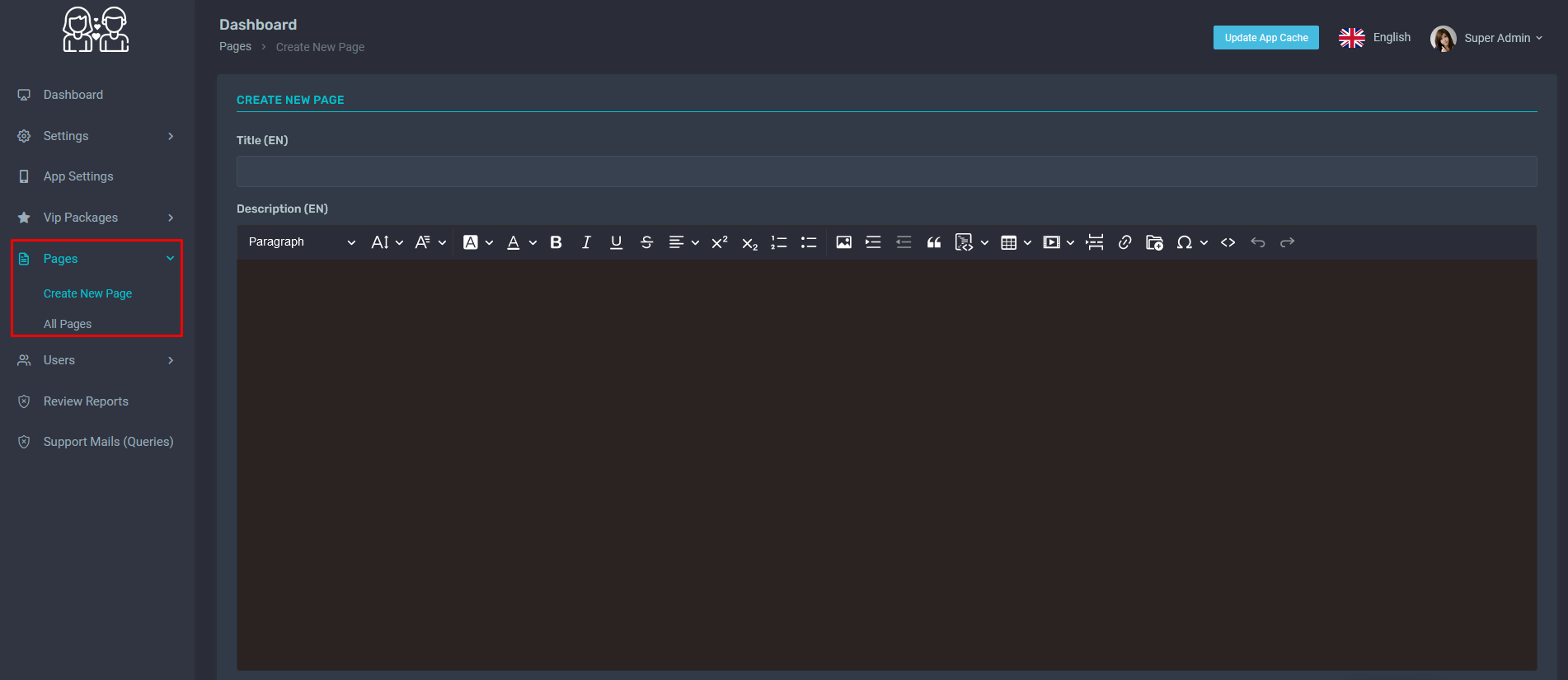Image resolution: width=1568 pixels, height=680 pixels.
Task: Open the Paragraph heading dropdown
Action: (301, 242)
